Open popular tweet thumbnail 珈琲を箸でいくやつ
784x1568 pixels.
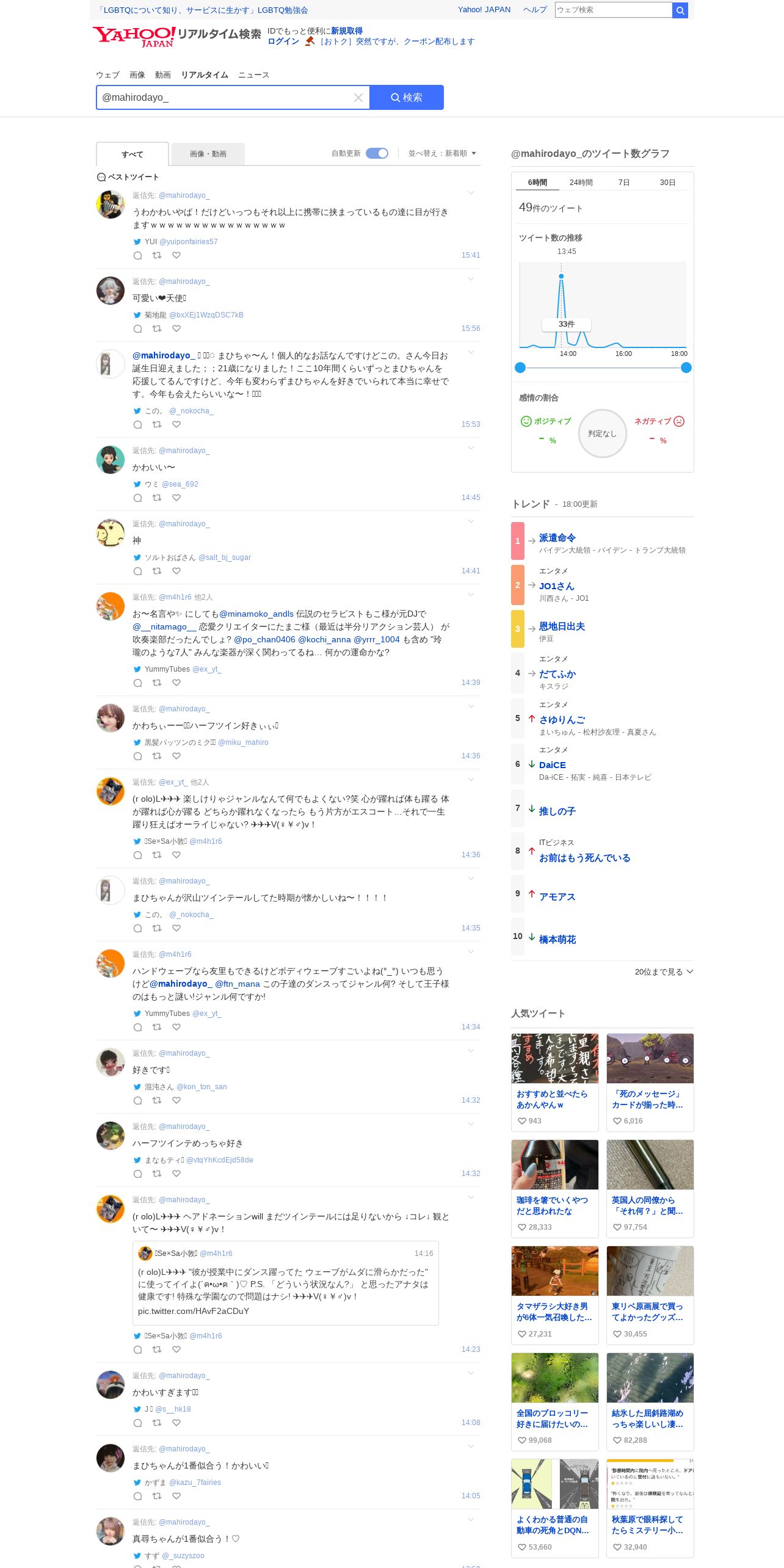tap(554, 1165)
